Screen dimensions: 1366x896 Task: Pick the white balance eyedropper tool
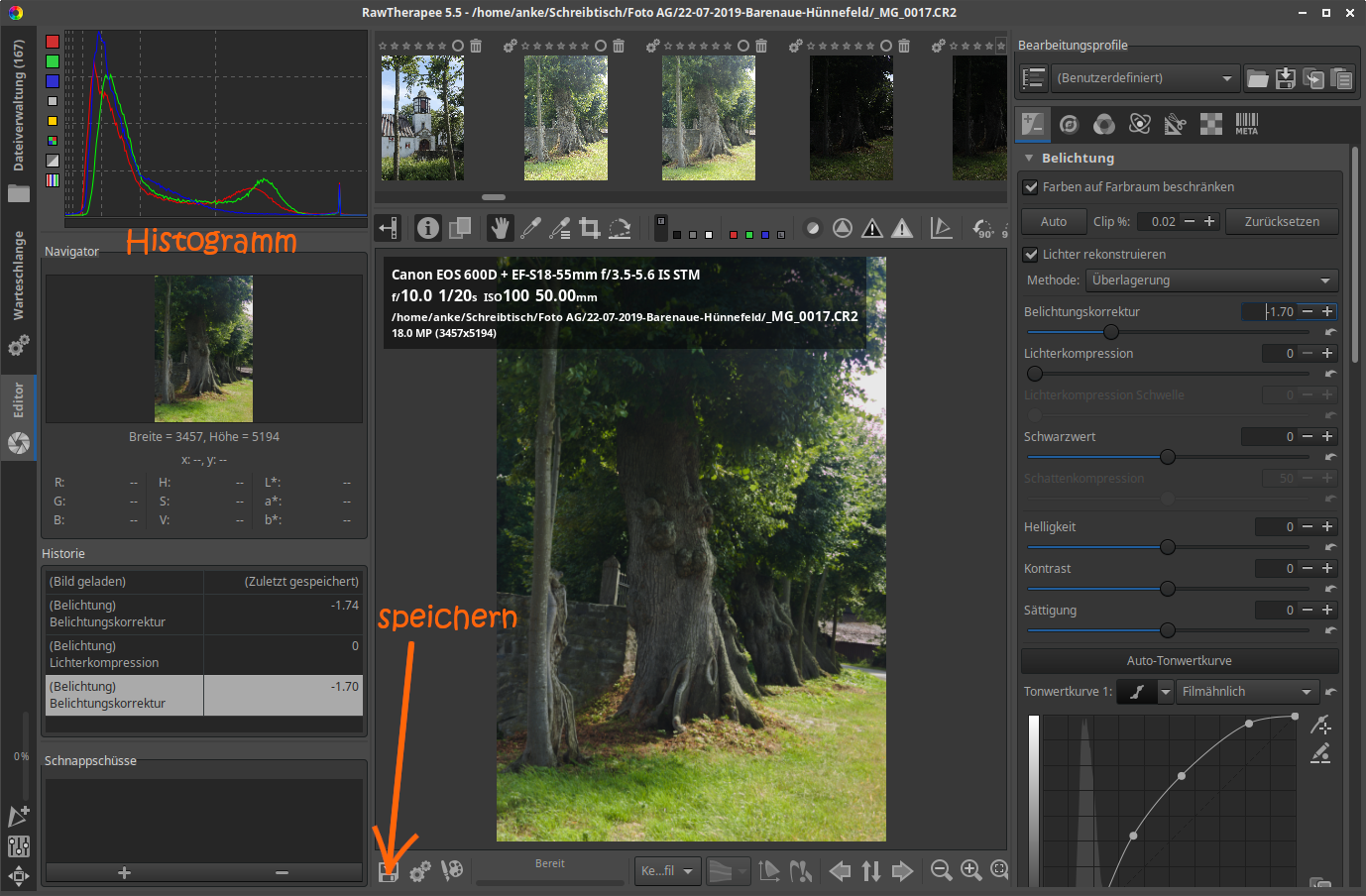(x=530, y=228)
